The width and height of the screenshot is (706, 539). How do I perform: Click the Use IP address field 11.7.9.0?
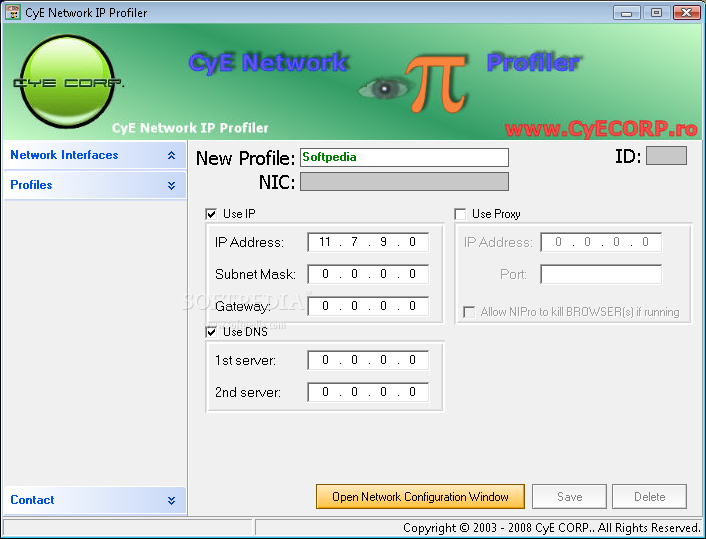[x=368, y=242]
